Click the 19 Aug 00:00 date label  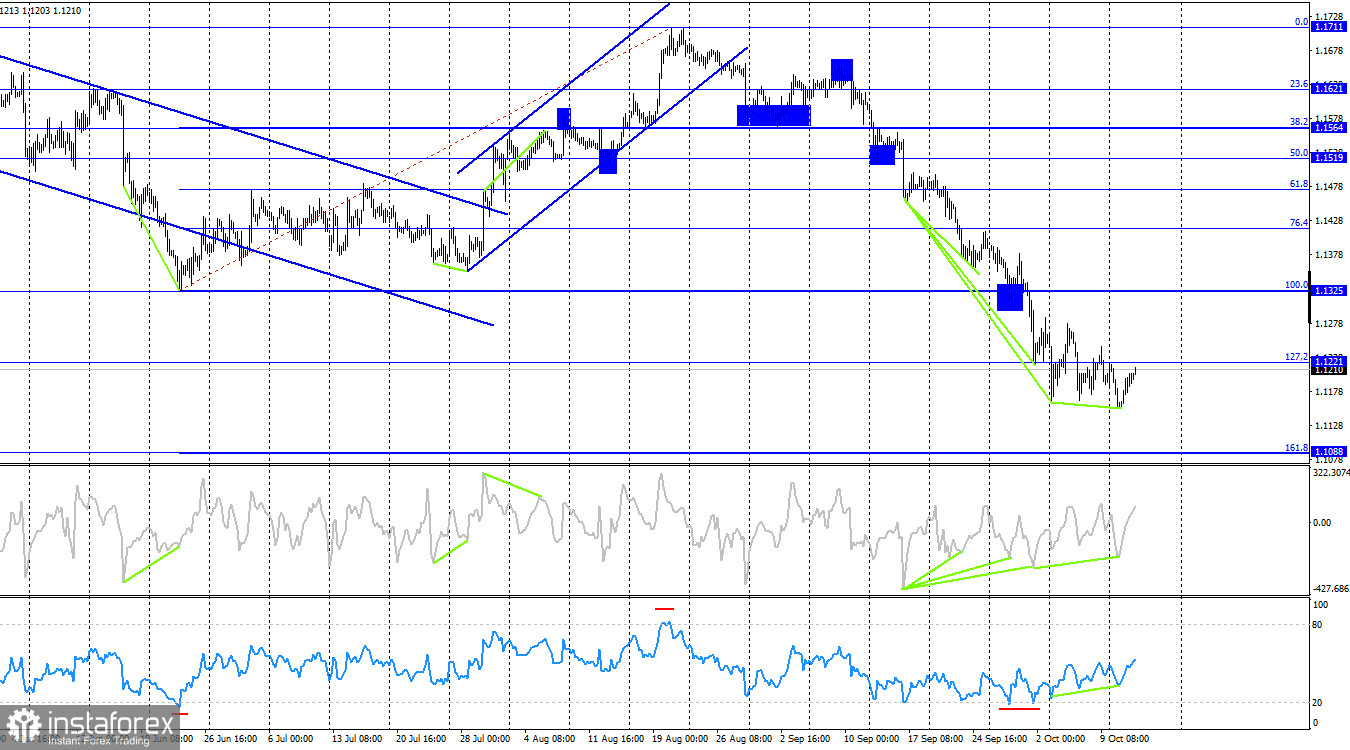678,740
